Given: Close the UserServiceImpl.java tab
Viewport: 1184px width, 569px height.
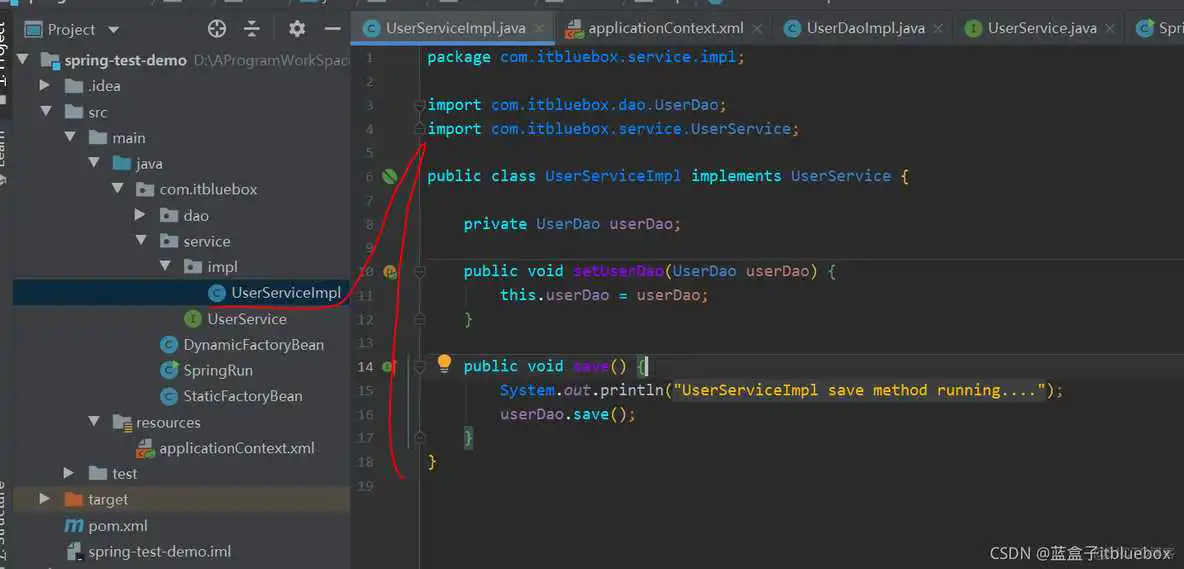Looking at the screenshot, I should coord(539,29).
